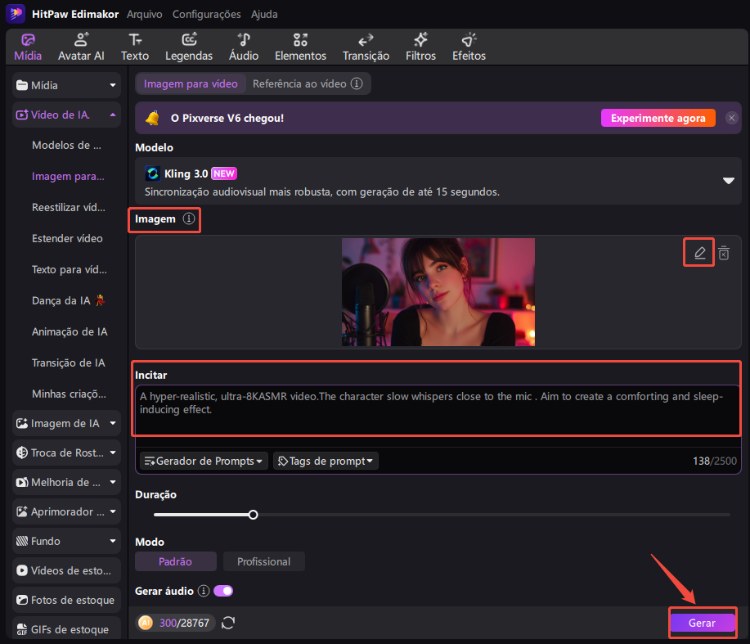750x644 pixels.
Task: Refresh the credits balance
Action: [x=228, y=622]
